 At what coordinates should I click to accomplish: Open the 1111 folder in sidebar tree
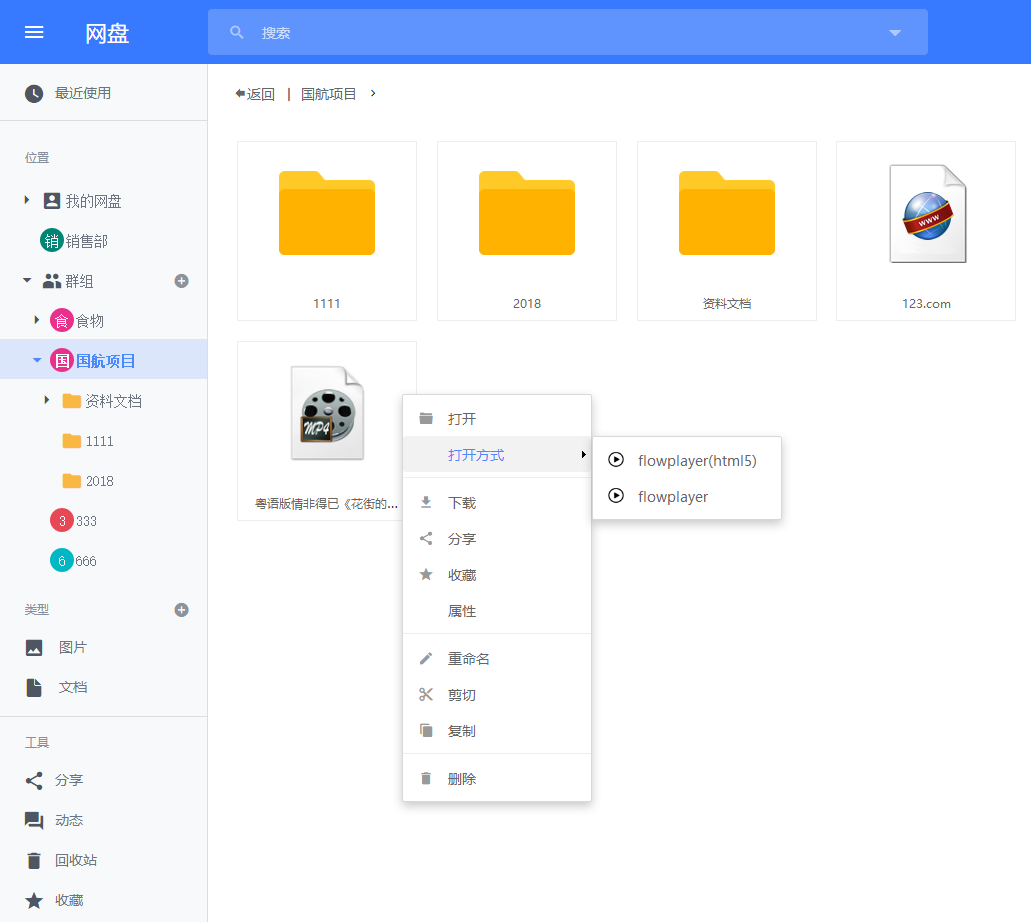pos(88,441)
